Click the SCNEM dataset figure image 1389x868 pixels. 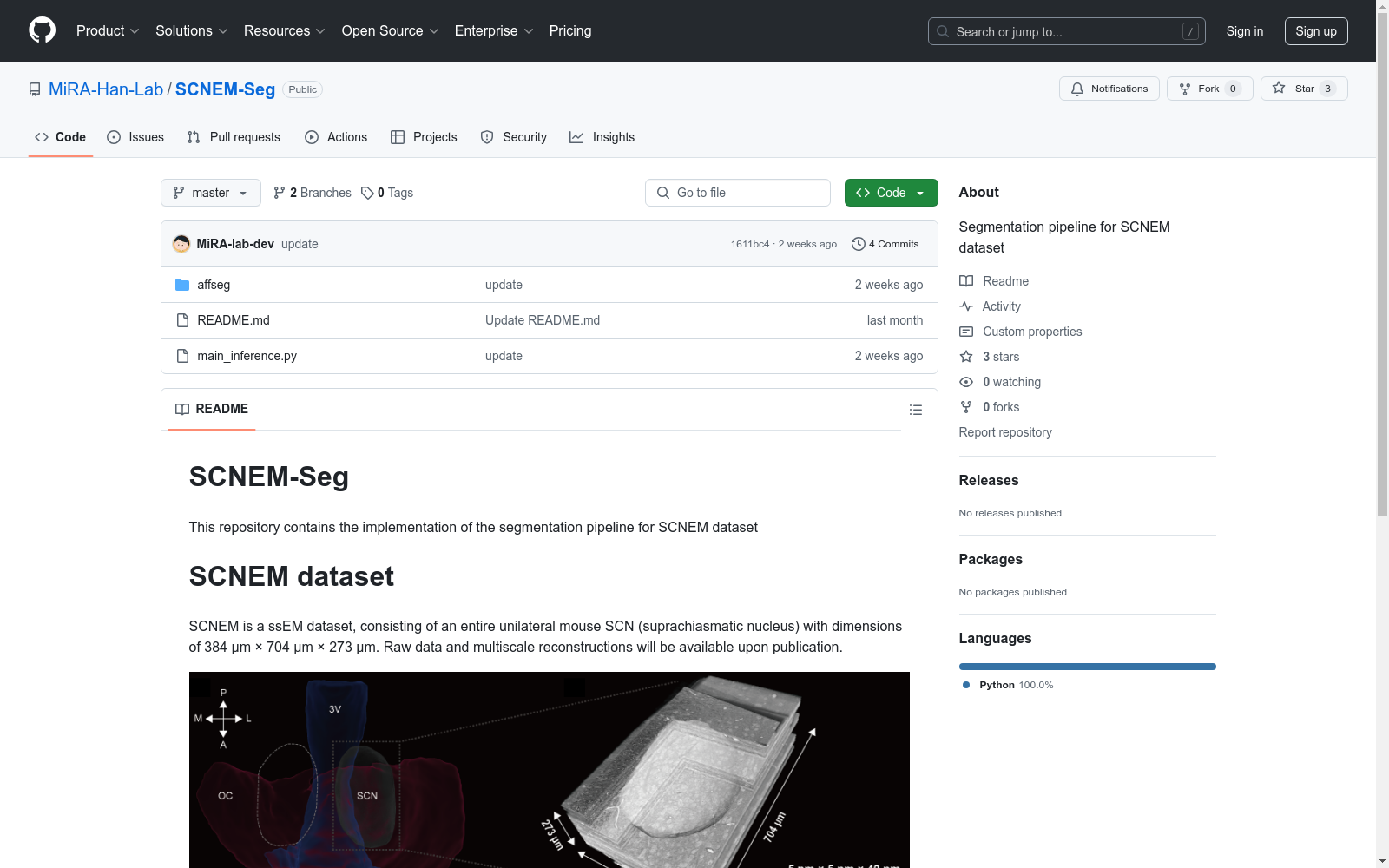(x=550, y=770)
